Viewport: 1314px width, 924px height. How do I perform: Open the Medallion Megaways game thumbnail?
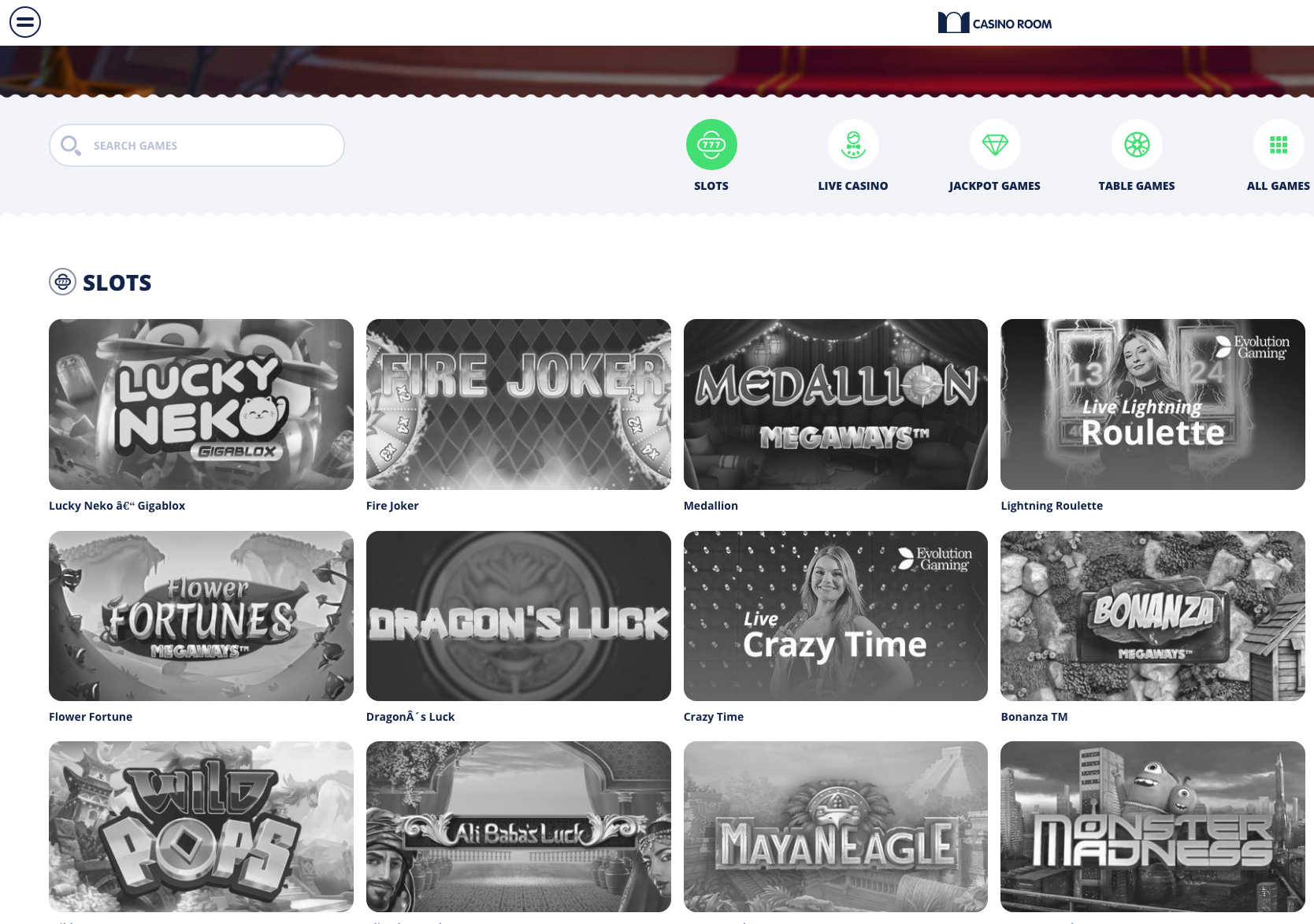point(836,404)
